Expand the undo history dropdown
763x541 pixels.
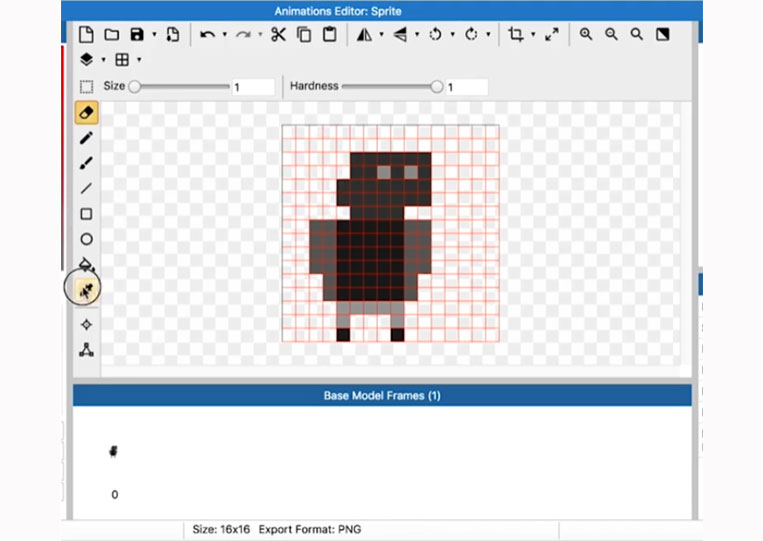click(x=224, y=35)
